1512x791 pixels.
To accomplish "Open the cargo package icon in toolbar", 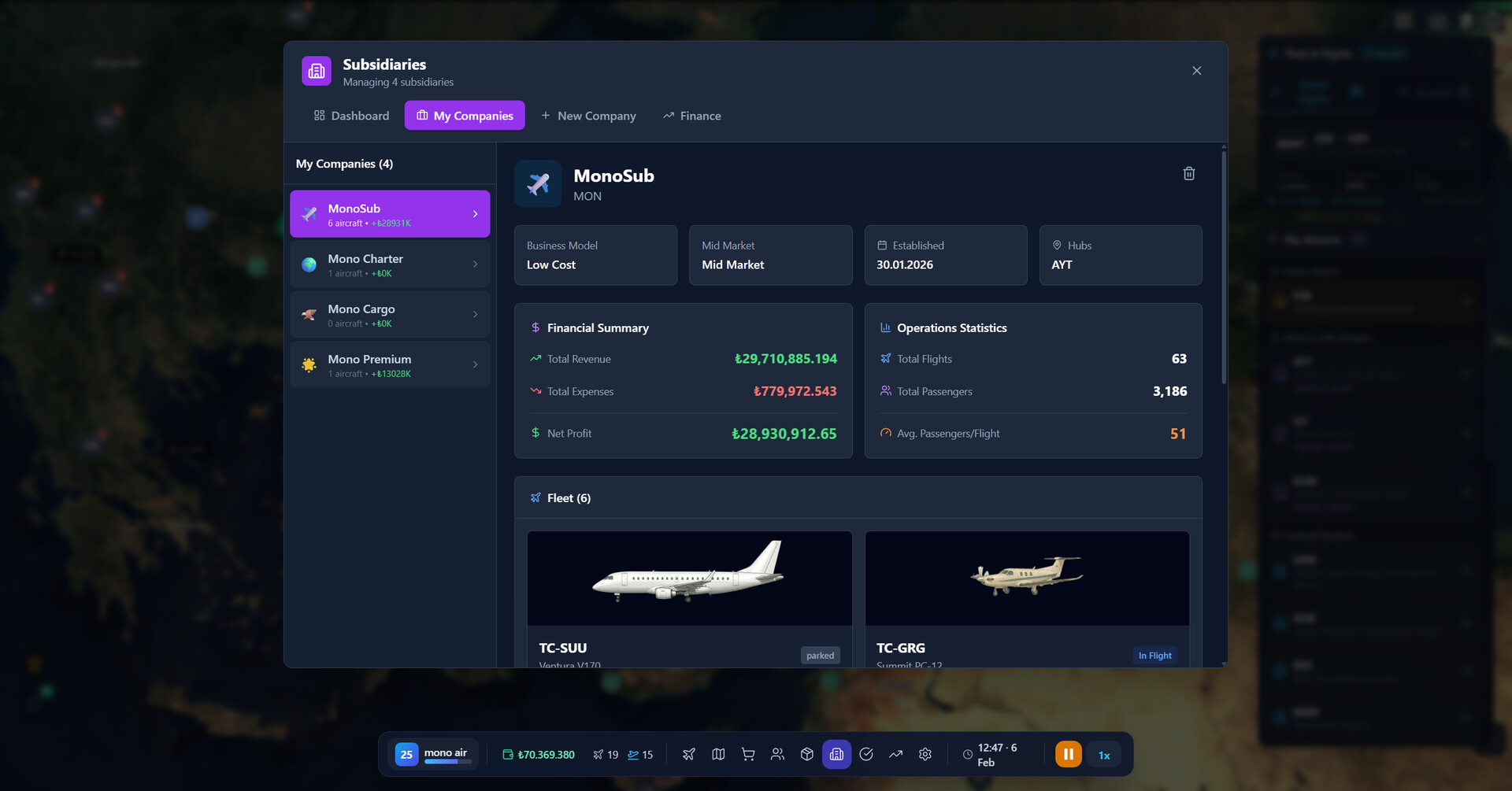I will tap(806, 754).
